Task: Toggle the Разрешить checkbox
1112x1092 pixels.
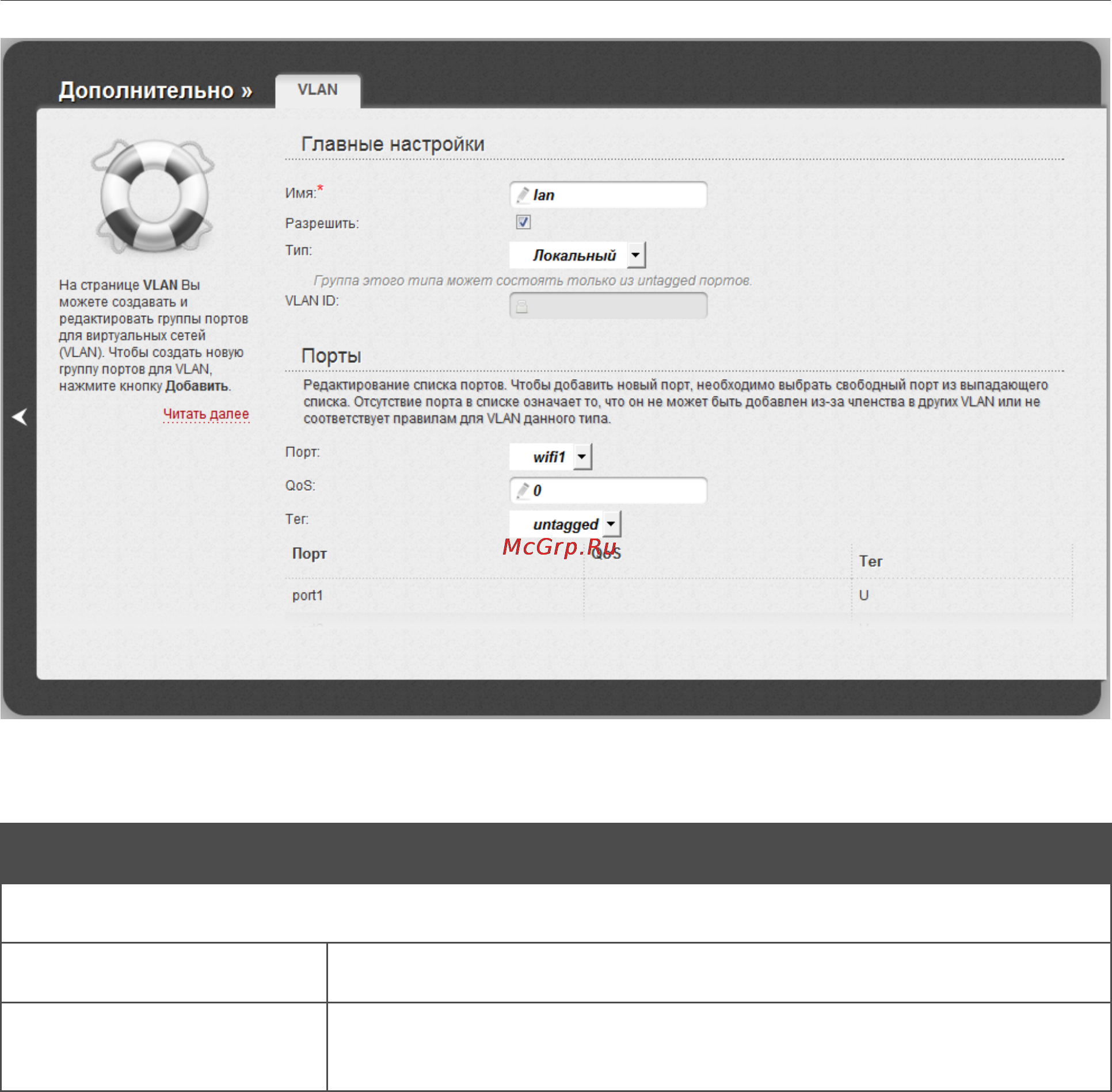Action: tap(523, 222)
